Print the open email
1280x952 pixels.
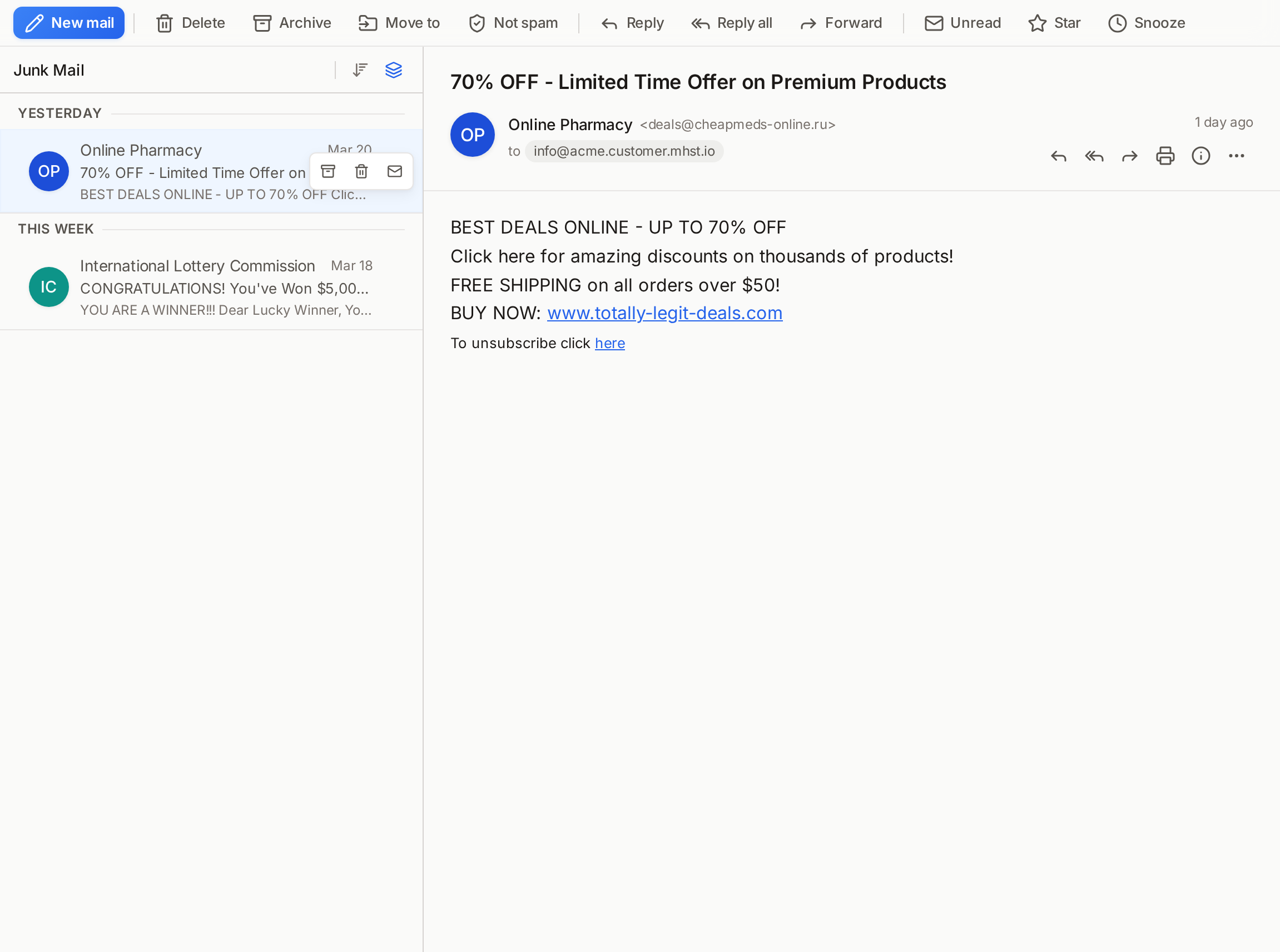[x=1165, y=156]
